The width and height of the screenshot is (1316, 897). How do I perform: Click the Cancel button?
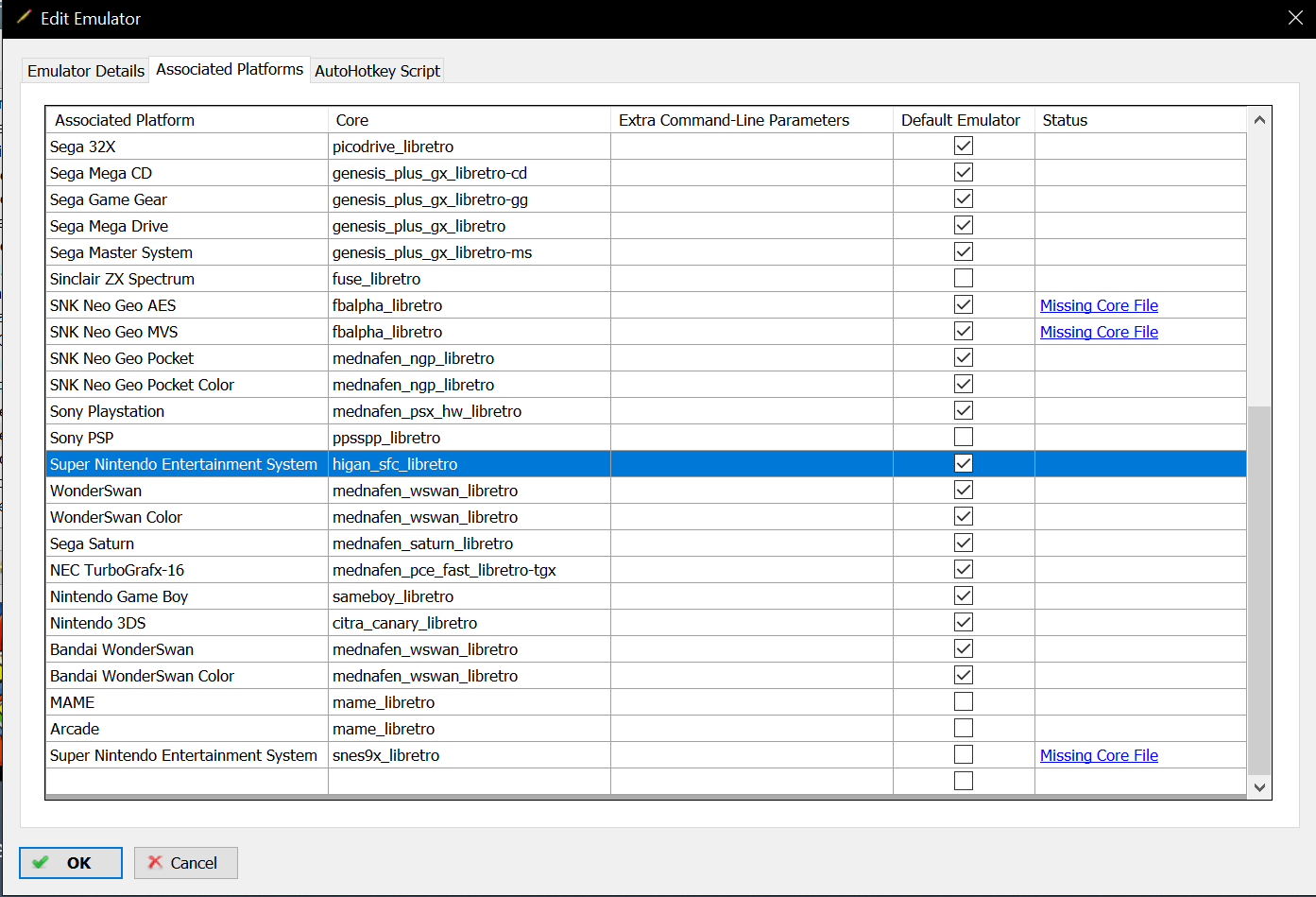tap(186, 863)
